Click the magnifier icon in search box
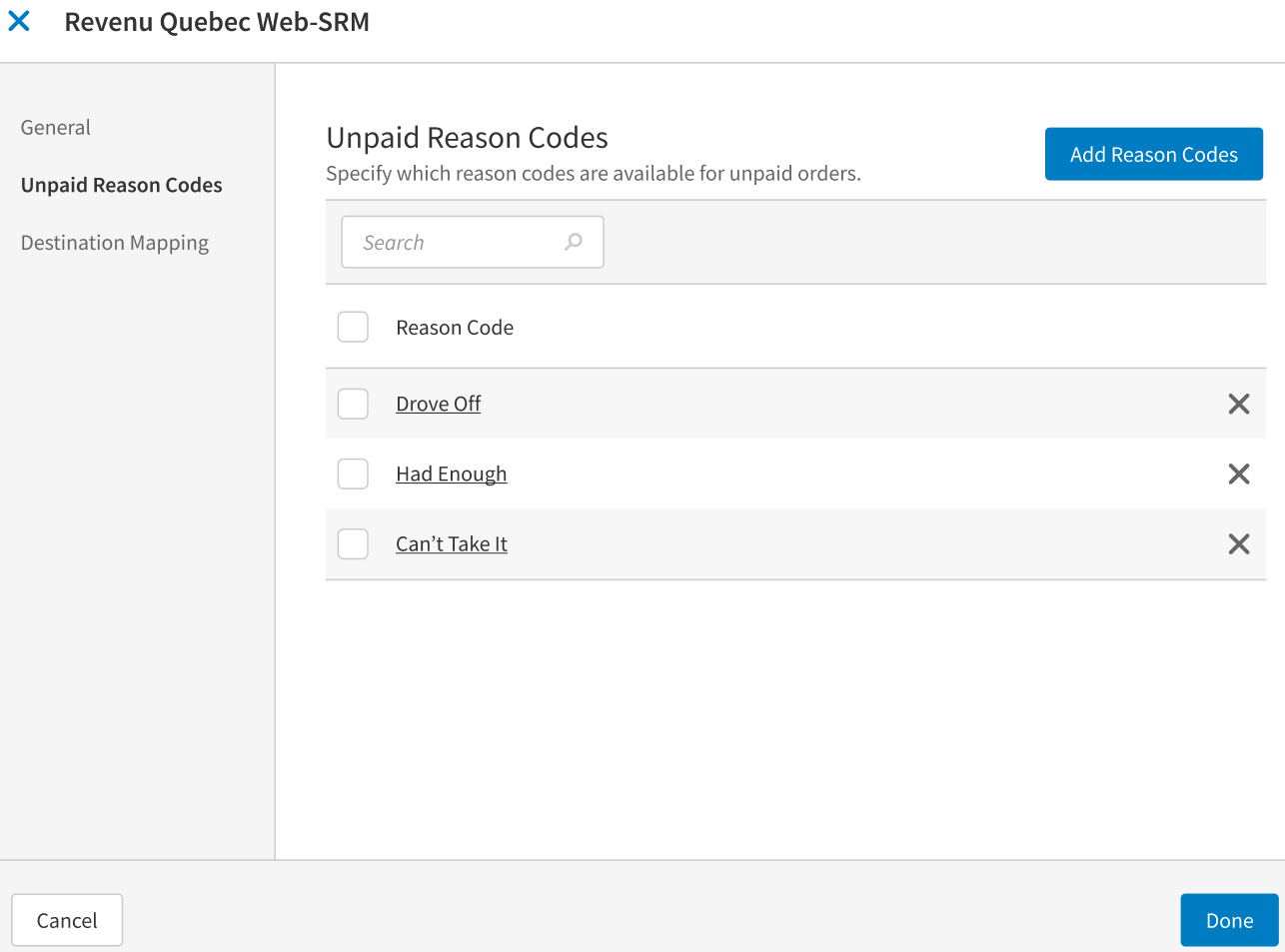 (x=574, y=242)
